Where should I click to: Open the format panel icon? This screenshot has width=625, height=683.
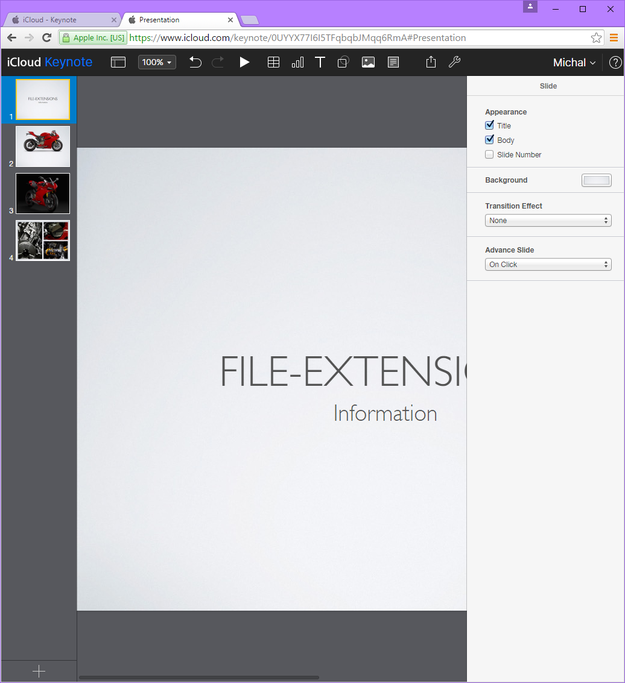coord(393,62)
